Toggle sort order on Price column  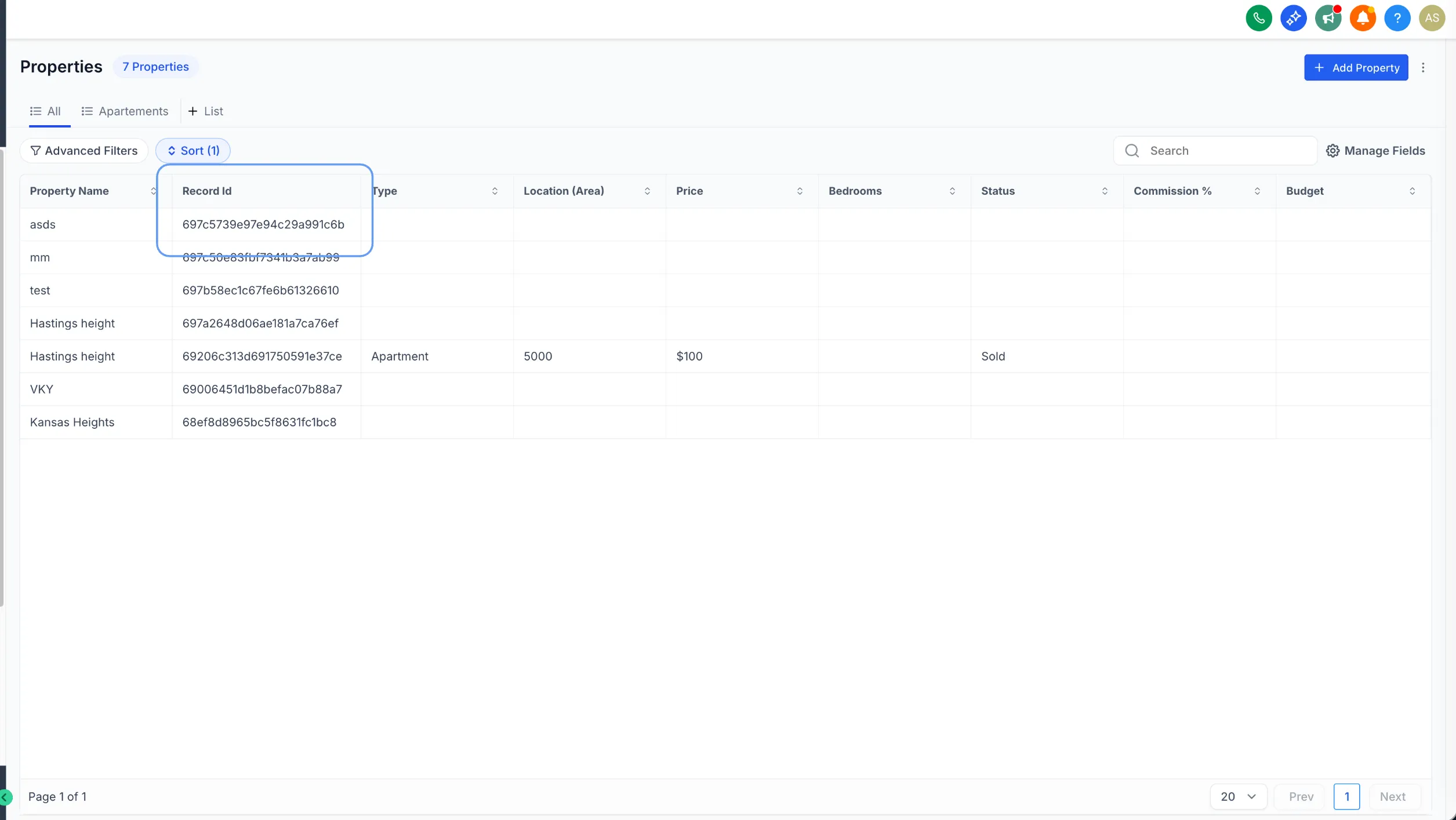(800, 191)
